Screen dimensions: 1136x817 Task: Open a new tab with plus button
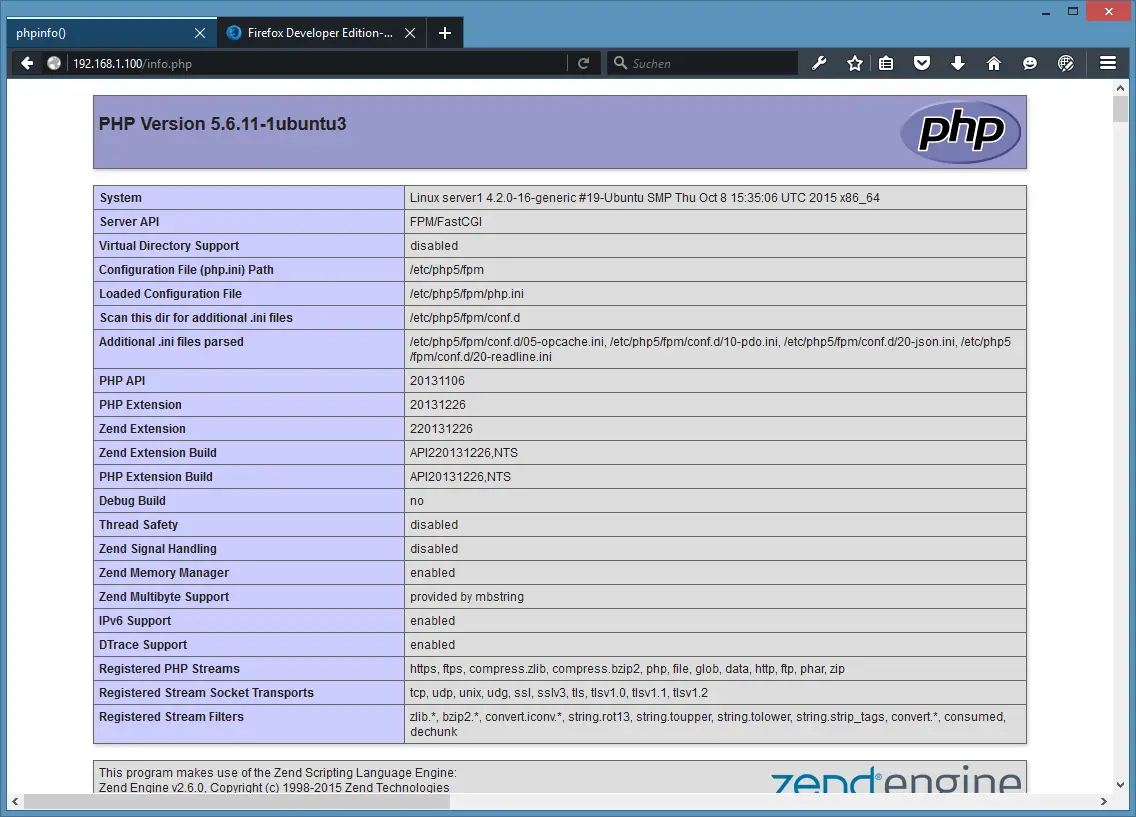point(445,33)
